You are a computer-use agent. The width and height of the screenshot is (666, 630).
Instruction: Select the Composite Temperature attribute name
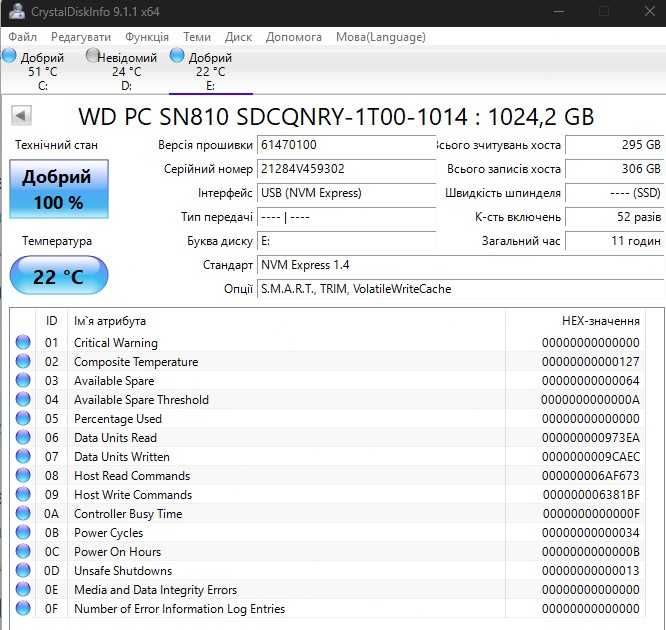pyautogui.click(x=136, y=362)
